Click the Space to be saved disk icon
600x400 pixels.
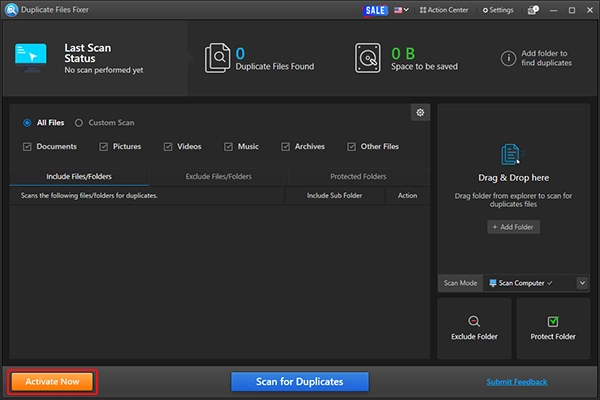[368, 58]
